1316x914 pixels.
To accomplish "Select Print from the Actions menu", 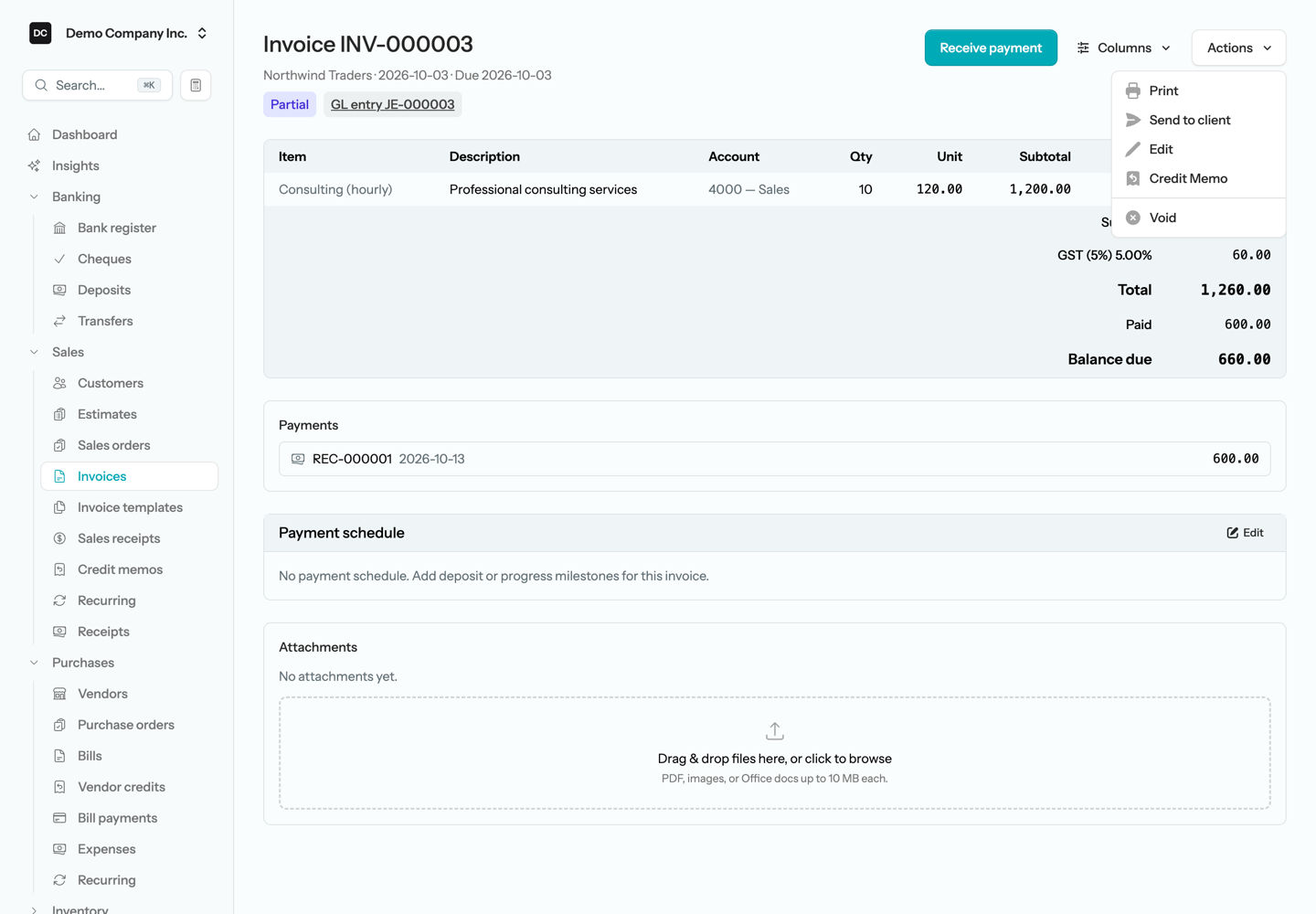I will pyautogui.click(x=1199, y=90).
